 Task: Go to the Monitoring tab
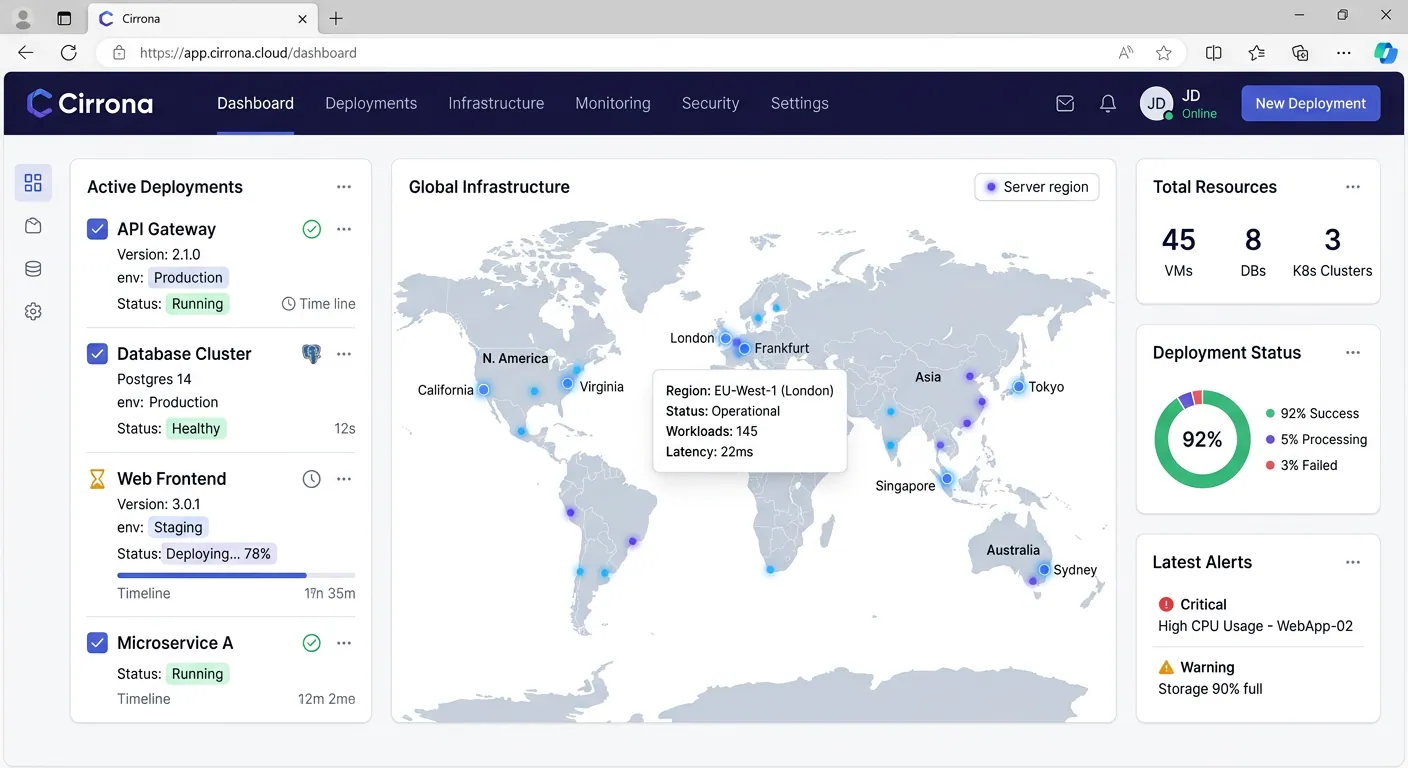(613, 103)
